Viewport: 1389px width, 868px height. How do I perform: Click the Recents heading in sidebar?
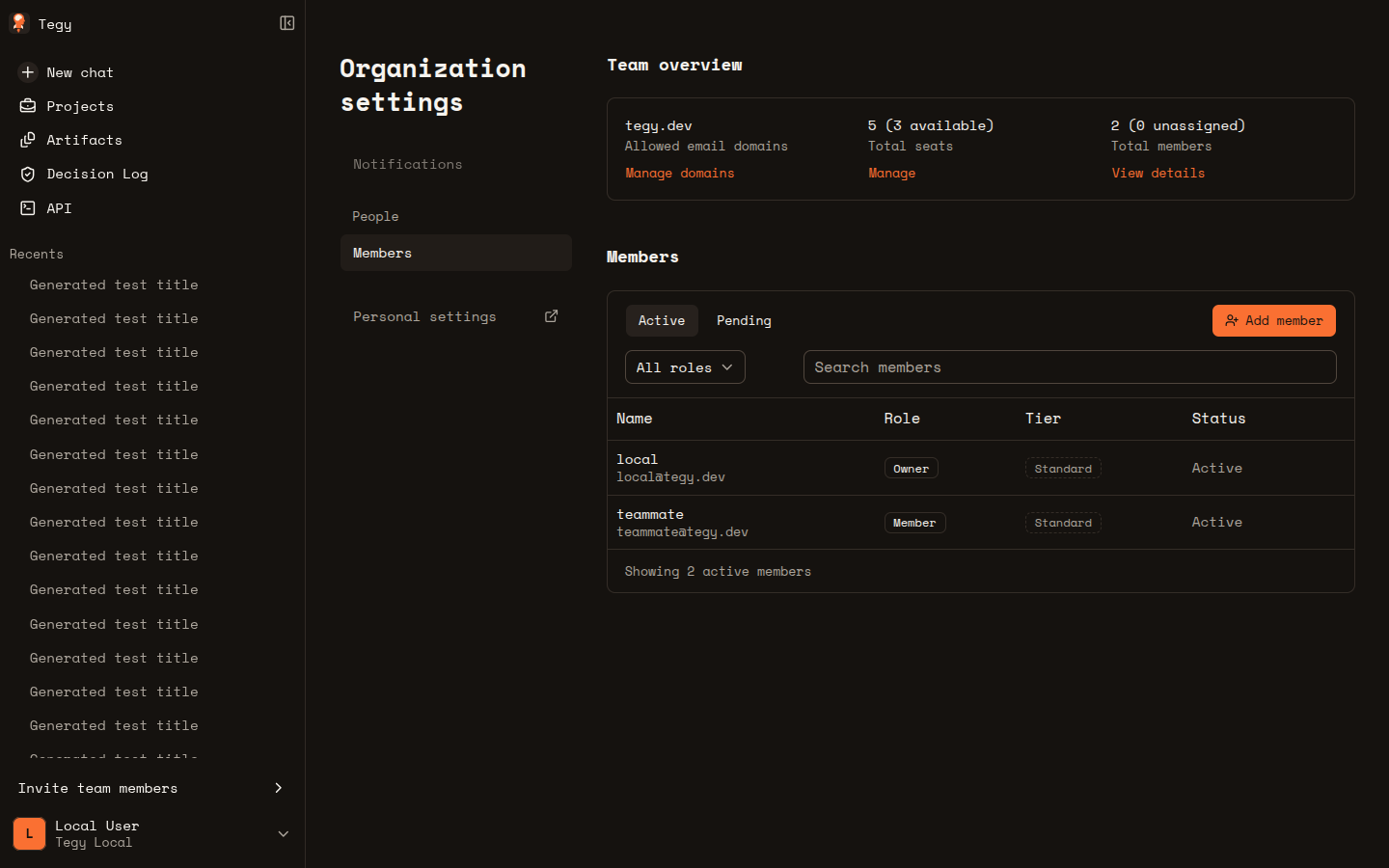click(37, 254)
